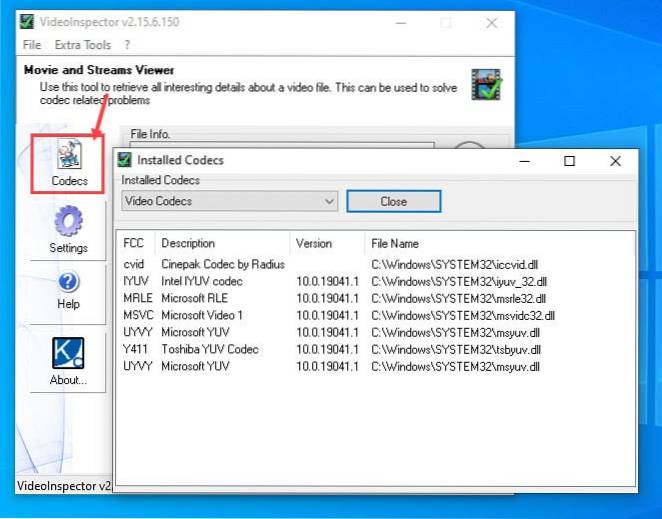The image size is (662, 519).
Task: Click the Codecs sidebar icon
Action: [69, 156]
